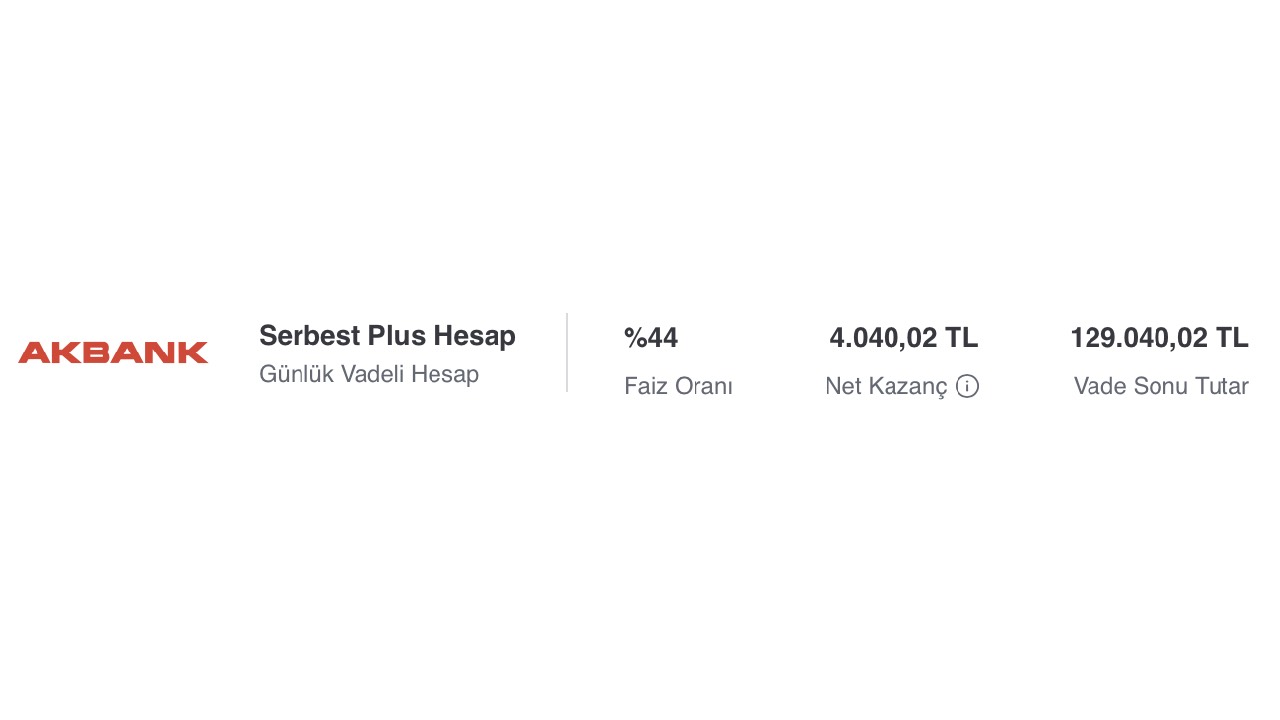This screenshot has width=1280, height=720.
Task: Click the Günlük Vadeli Hesap subtitle
Action: 369,374
